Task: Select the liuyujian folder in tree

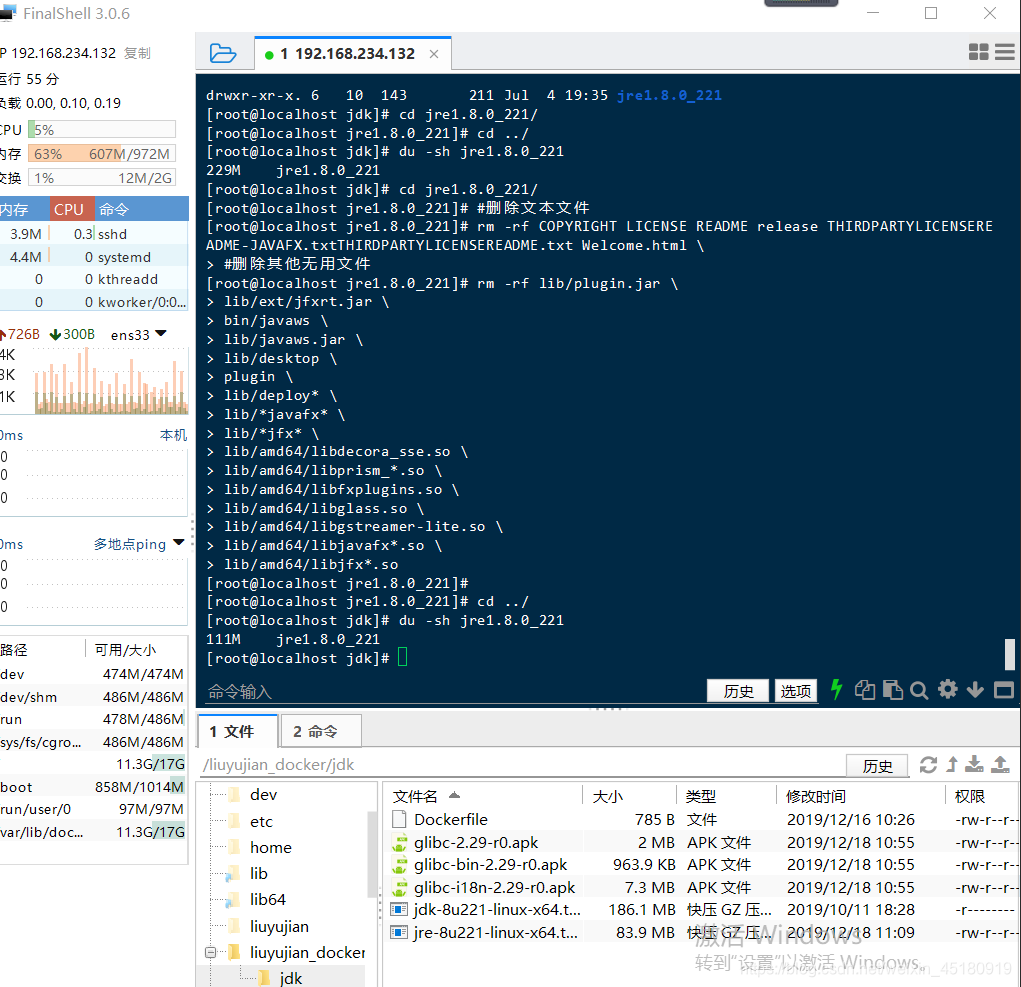Action: point(279,926)
